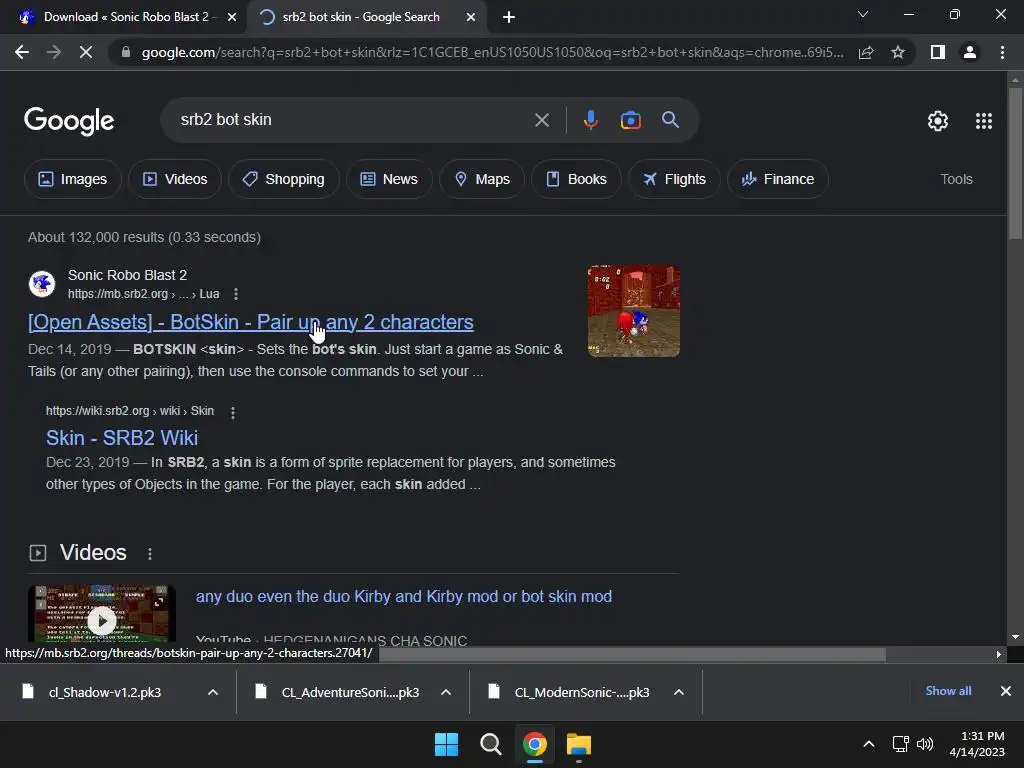Image resolution: width=1024 pixels, height=768 pixels.
Task: Click the browser forward arrow
Action: pos(54,52)
